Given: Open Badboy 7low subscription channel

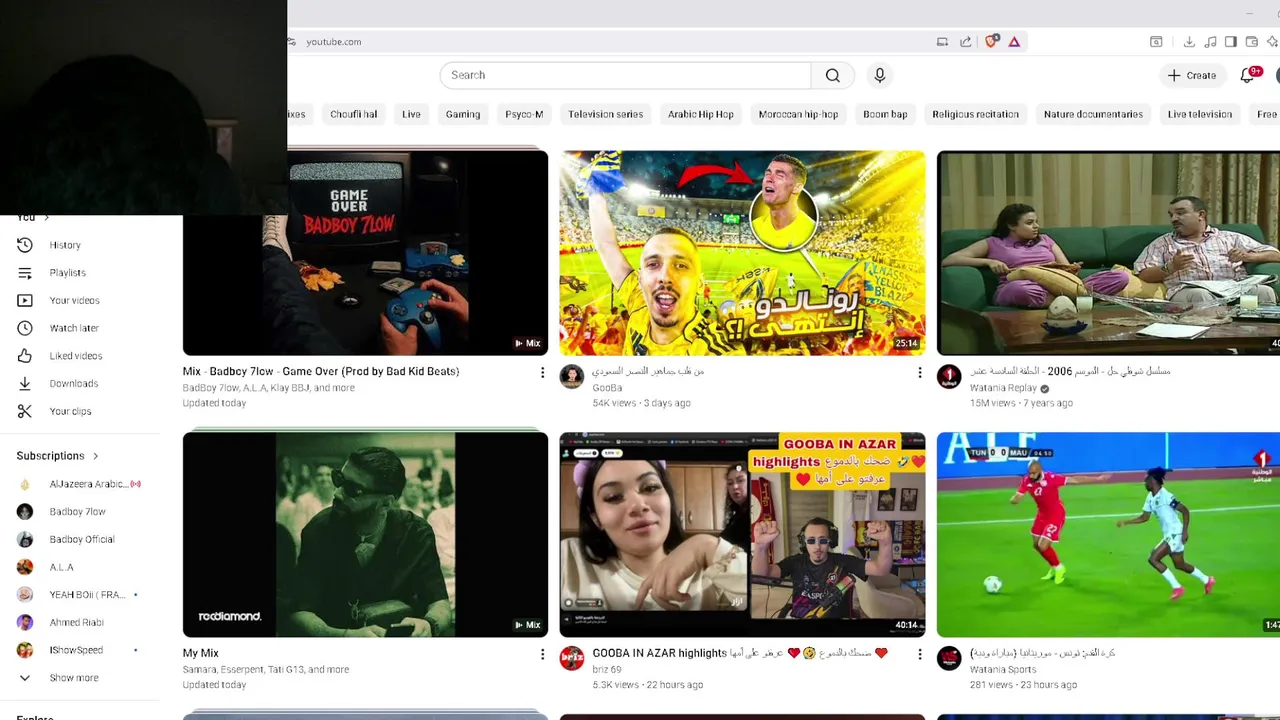Looking at the screenshot, I should [80, 512].
